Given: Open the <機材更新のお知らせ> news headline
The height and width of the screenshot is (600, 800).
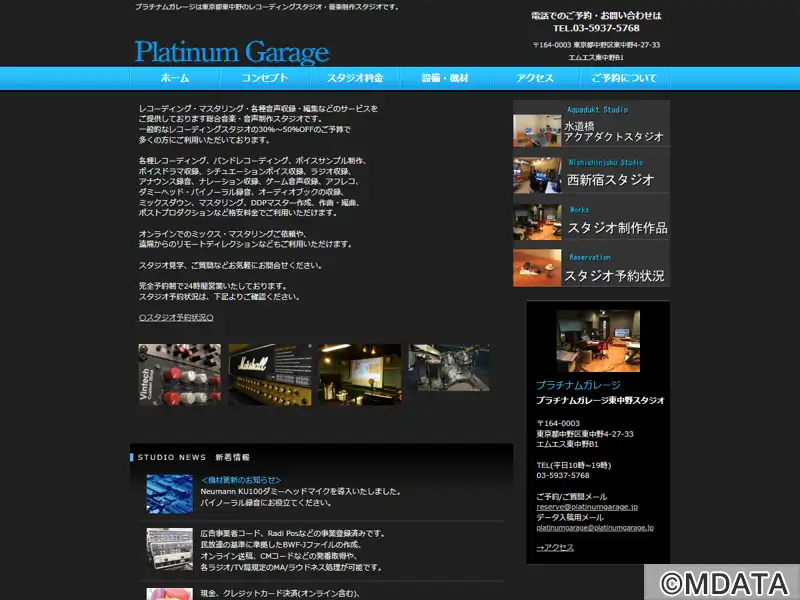Looking at the screenshot, I should click(x=241, y=480).
